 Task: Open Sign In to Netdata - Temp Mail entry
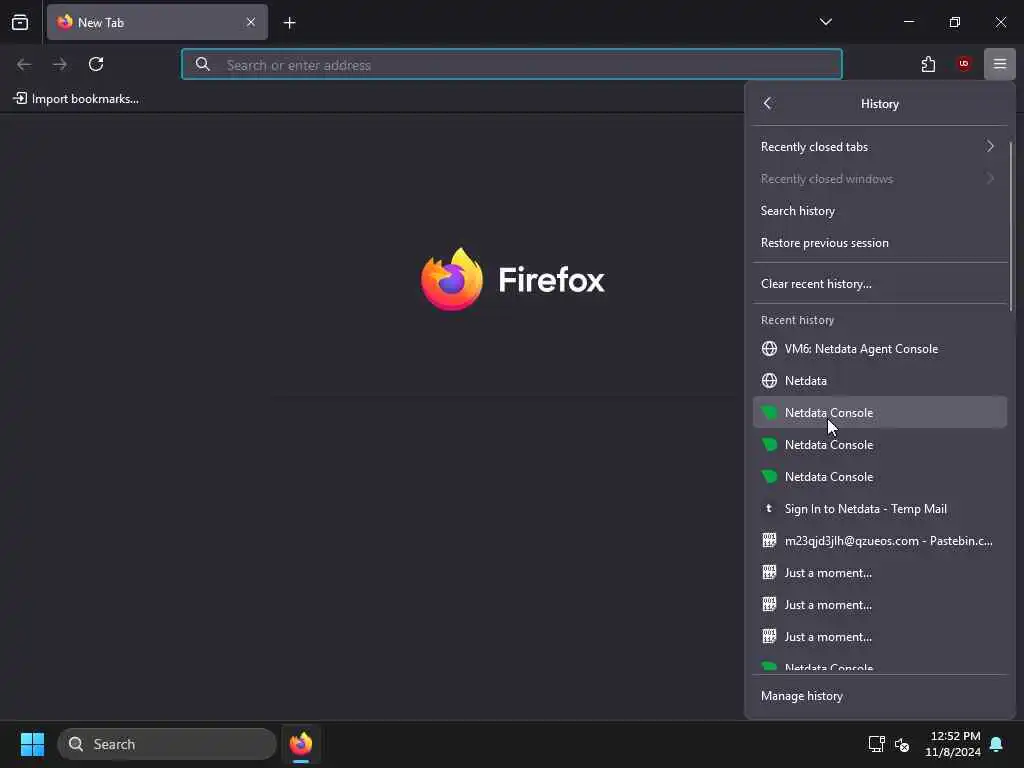(x=880, y=509)
